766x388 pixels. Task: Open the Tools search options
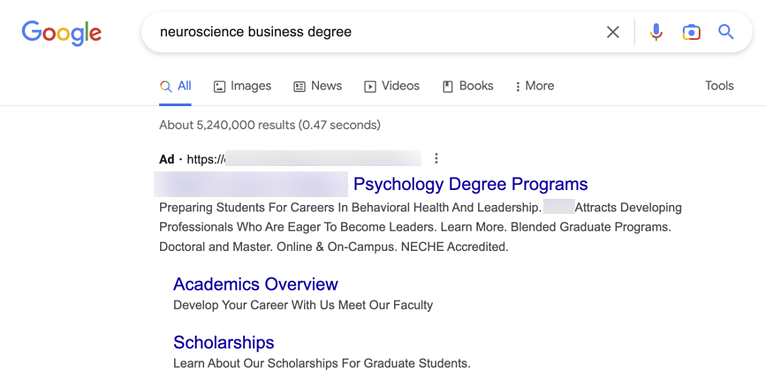(719, 86)
